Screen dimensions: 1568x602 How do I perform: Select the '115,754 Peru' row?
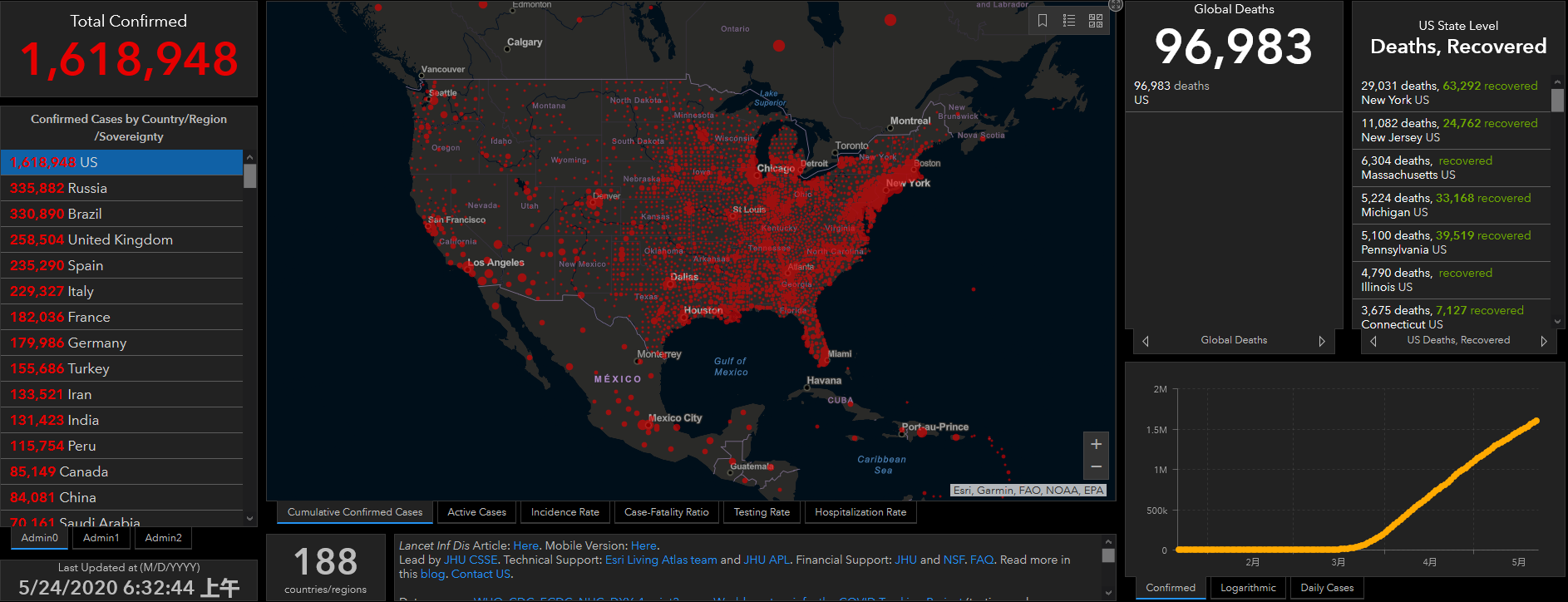(x=122, y=446)
